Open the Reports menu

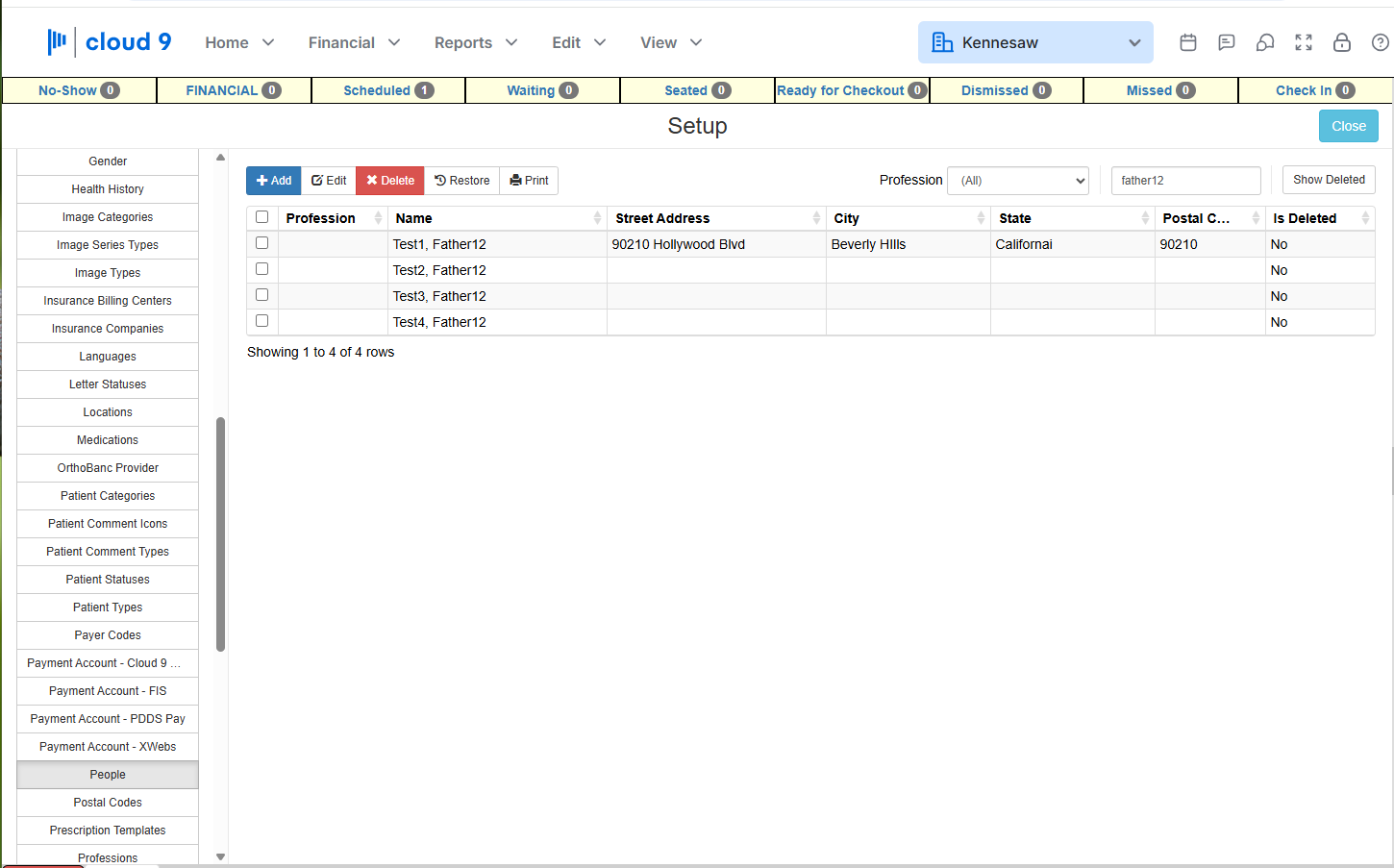pos(476,42)
